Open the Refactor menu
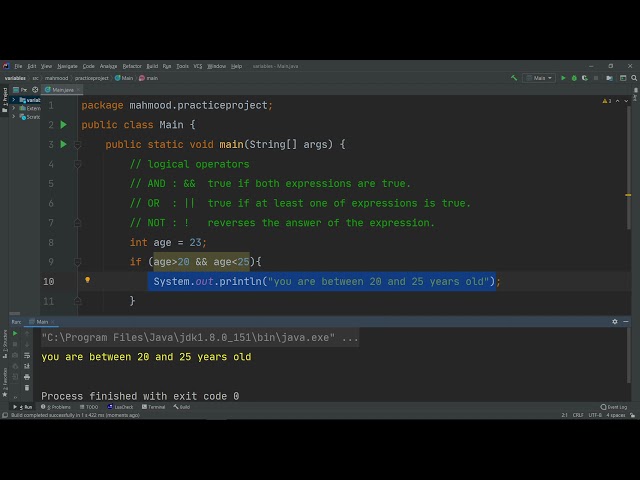Screen dimensions: 640x480 pyautogui.click(x=132, y=66)
